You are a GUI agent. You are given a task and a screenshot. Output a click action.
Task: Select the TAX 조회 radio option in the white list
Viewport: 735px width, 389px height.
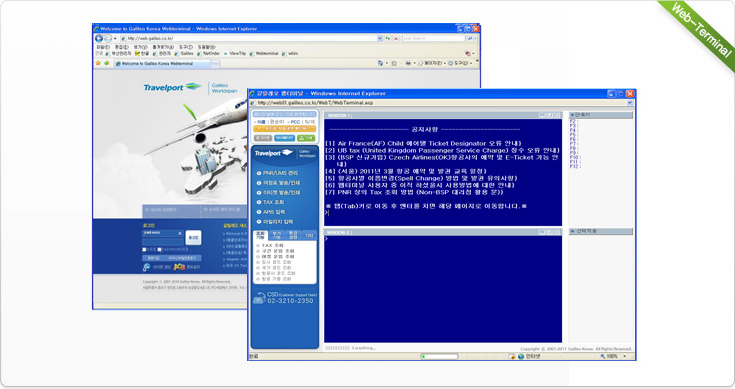click(258, 246)
